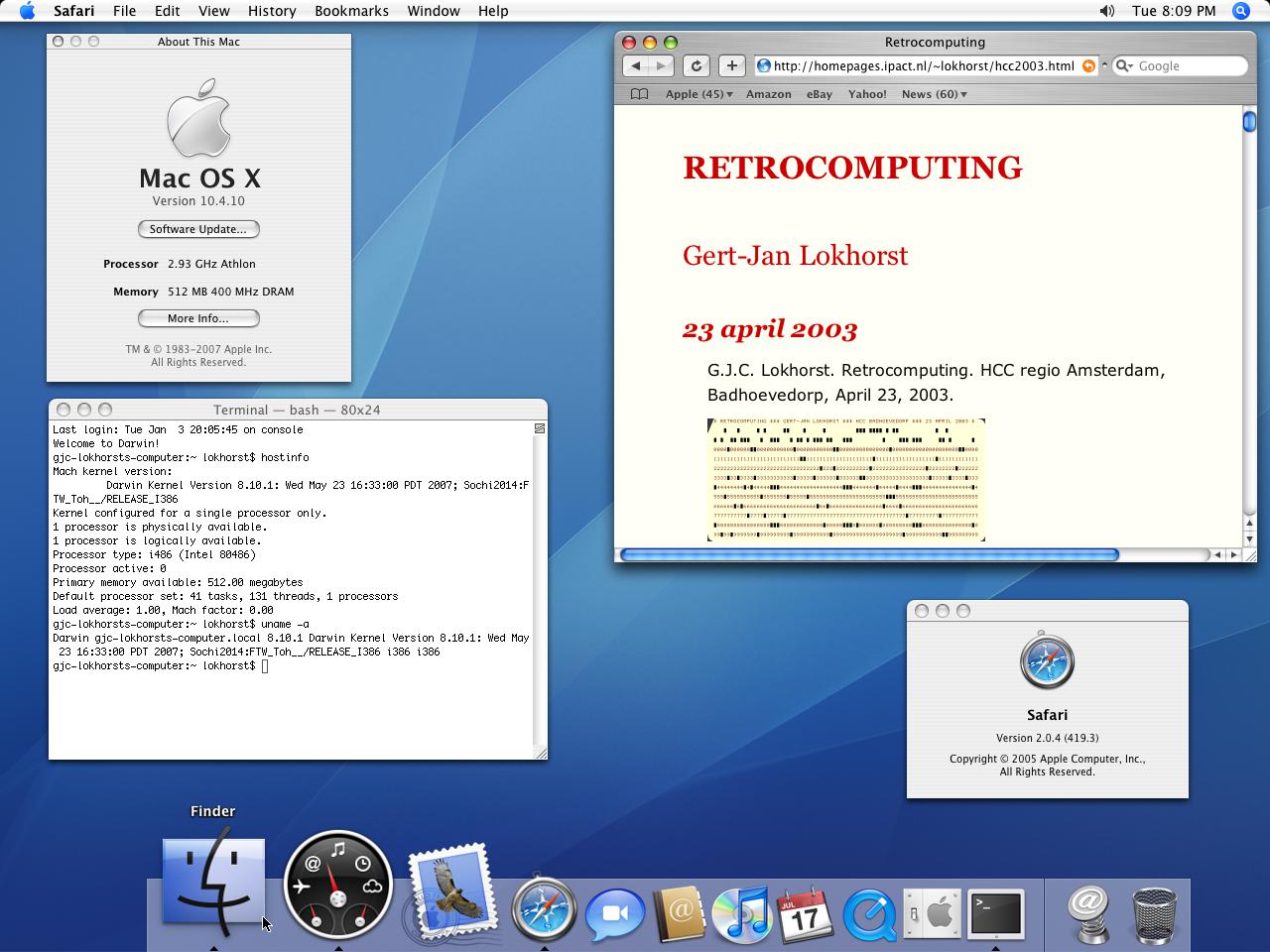Open the Help menu
This screenshot has width=1270, height=952.
point(493,11)
